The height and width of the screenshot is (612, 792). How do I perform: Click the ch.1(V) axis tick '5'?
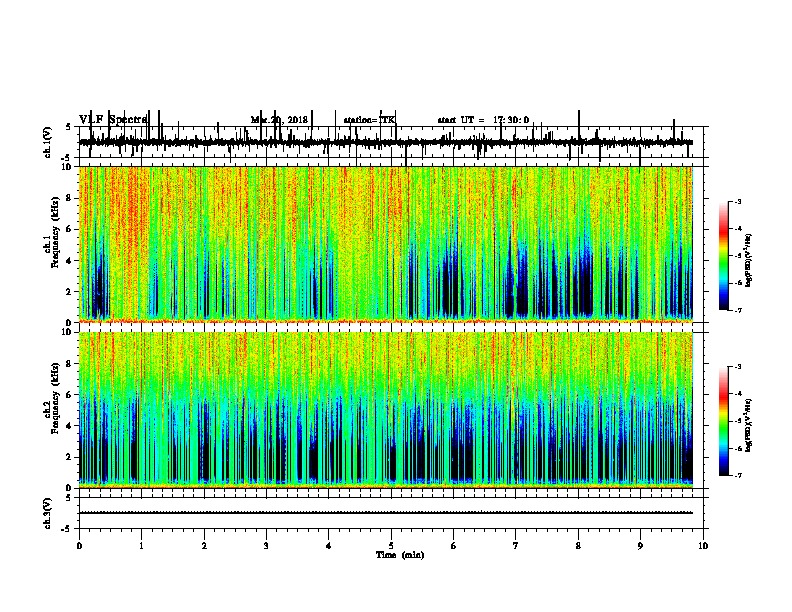click(x=69, y=127)
